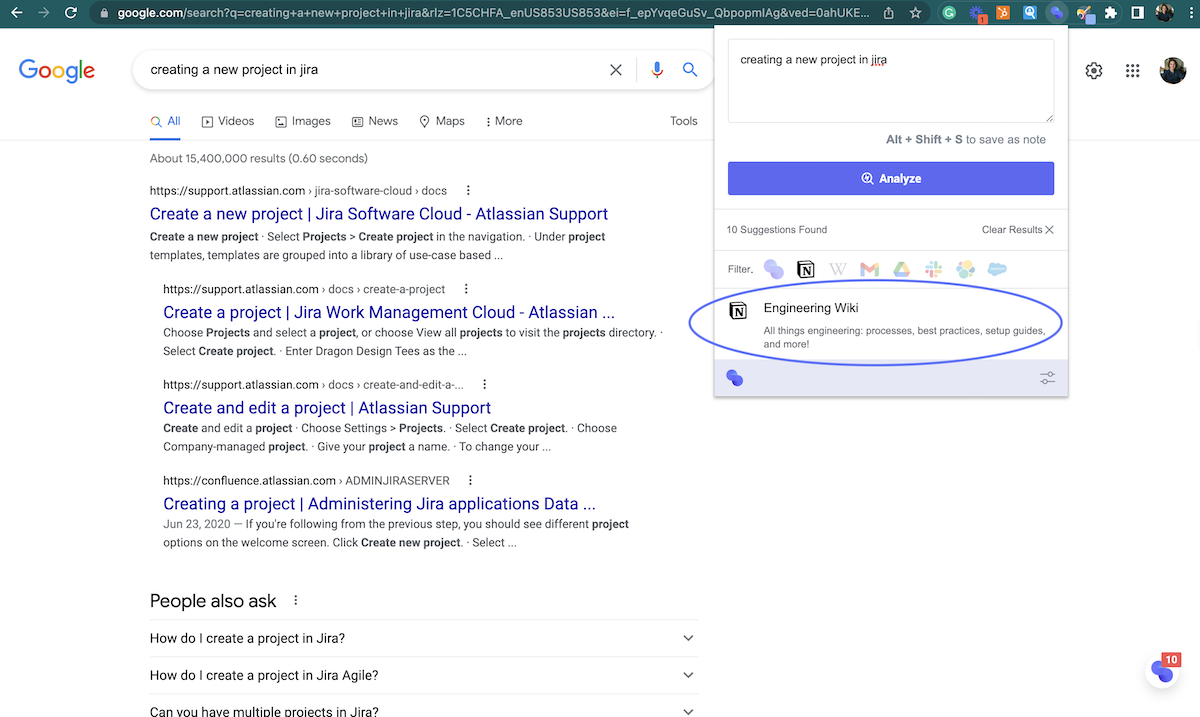Toggle the browser side panel icon
The image size is (1200, 717).
coord(1138,13)
